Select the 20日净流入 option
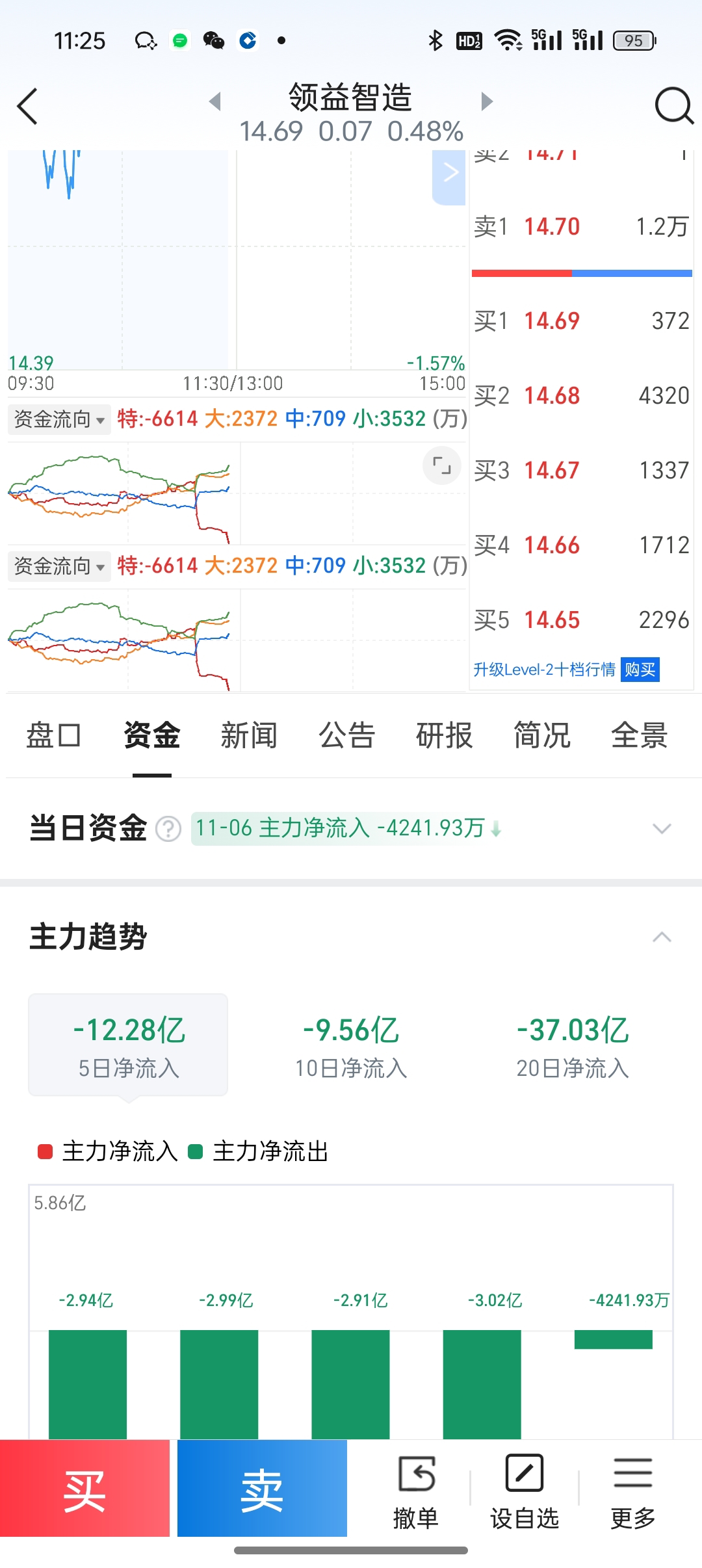This screenshot has width=702, height=1568. click(573, 1045)
